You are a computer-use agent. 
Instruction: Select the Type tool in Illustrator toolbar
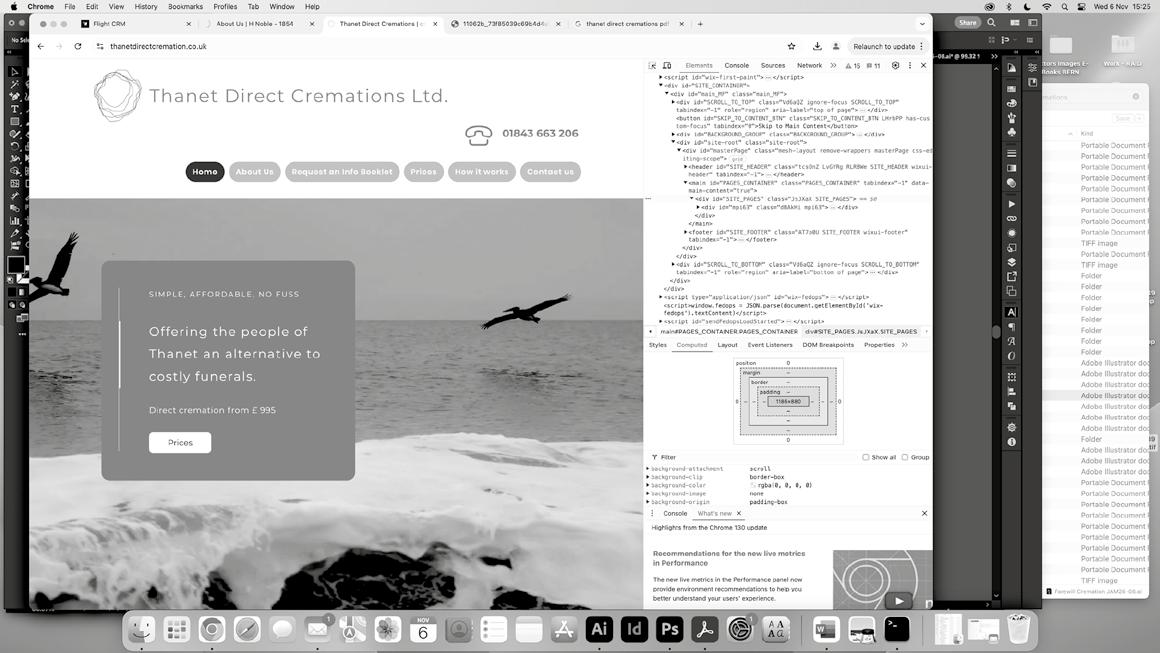tap(14, 109)
